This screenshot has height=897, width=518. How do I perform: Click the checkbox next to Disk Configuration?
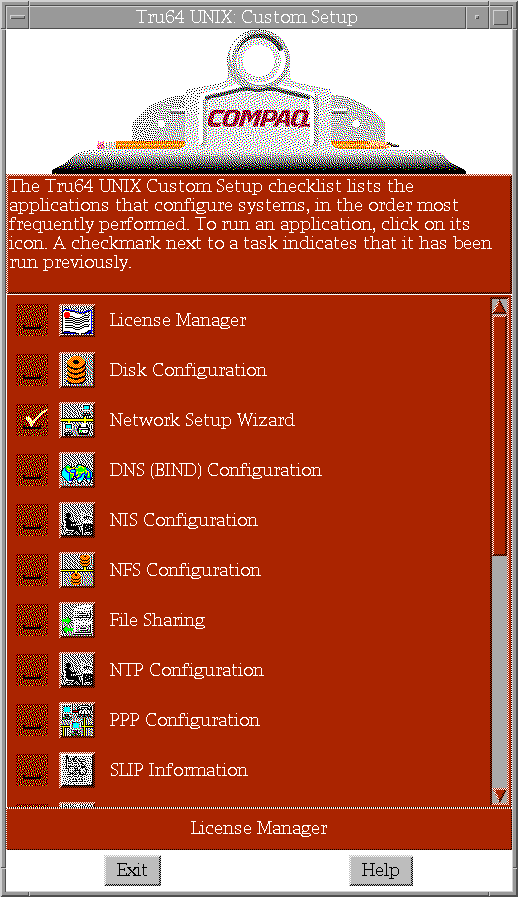click(x=32, y=370)
